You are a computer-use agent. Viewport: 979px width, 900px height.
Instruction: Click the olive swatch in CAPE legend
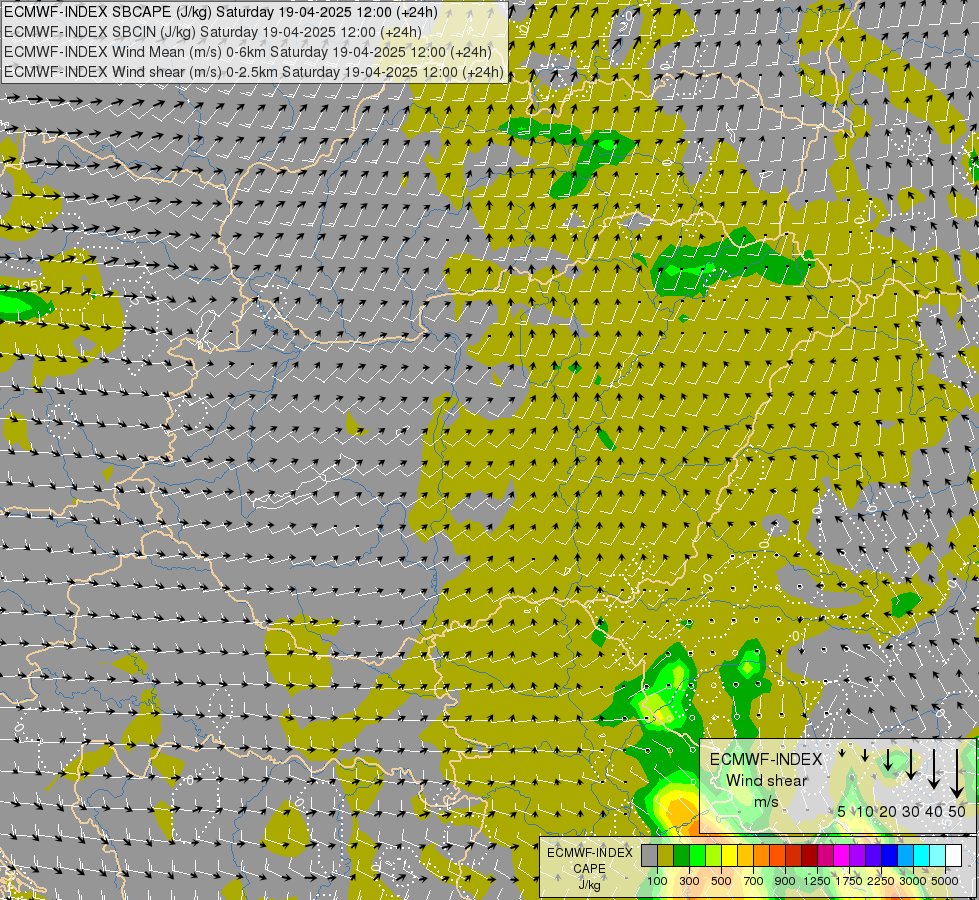pos(666,855)
